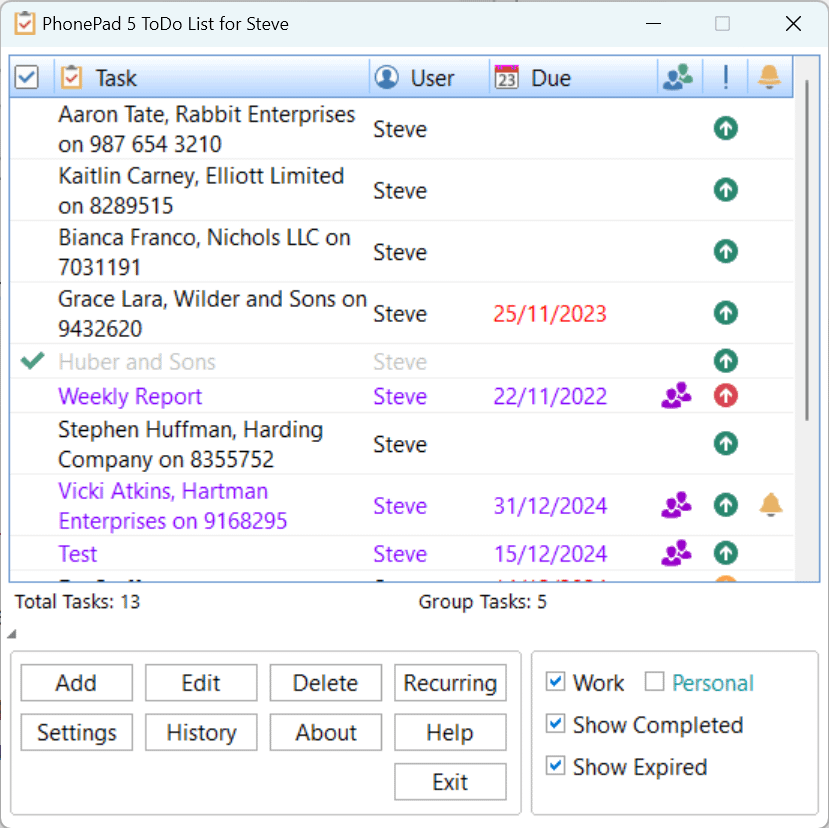829x828 pixels.
Task: Select the Huber and Sons task
Action: tap(402, 361)
